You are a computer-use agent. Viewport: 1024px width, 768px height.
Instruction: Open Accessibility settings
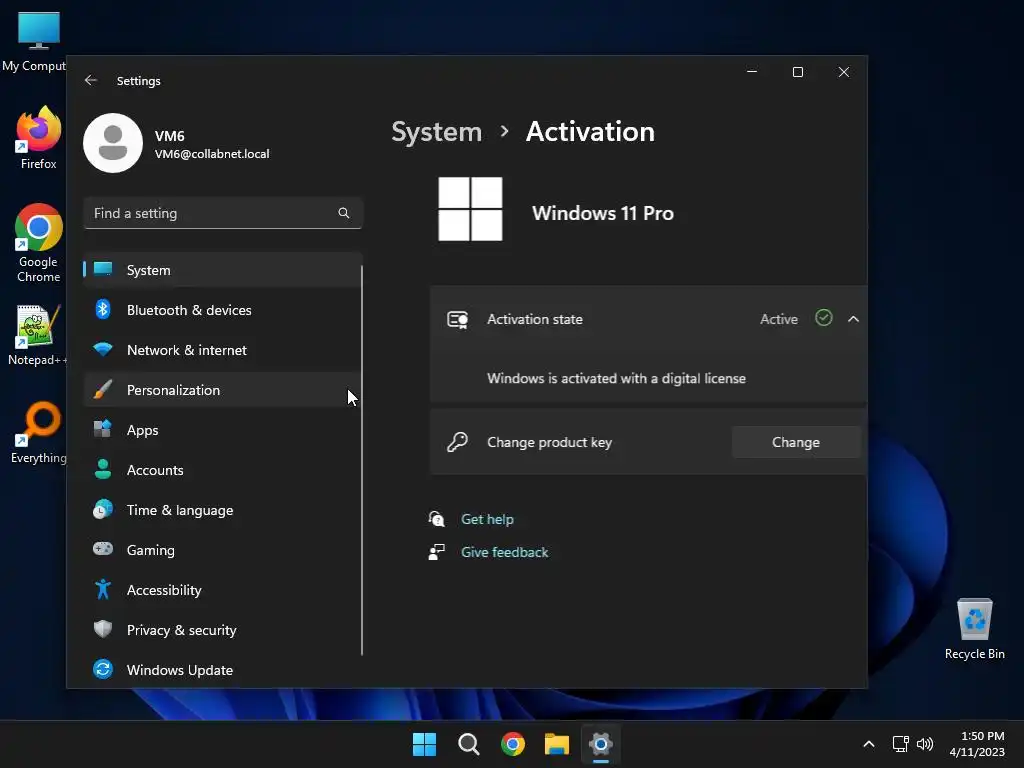[223, 590]
